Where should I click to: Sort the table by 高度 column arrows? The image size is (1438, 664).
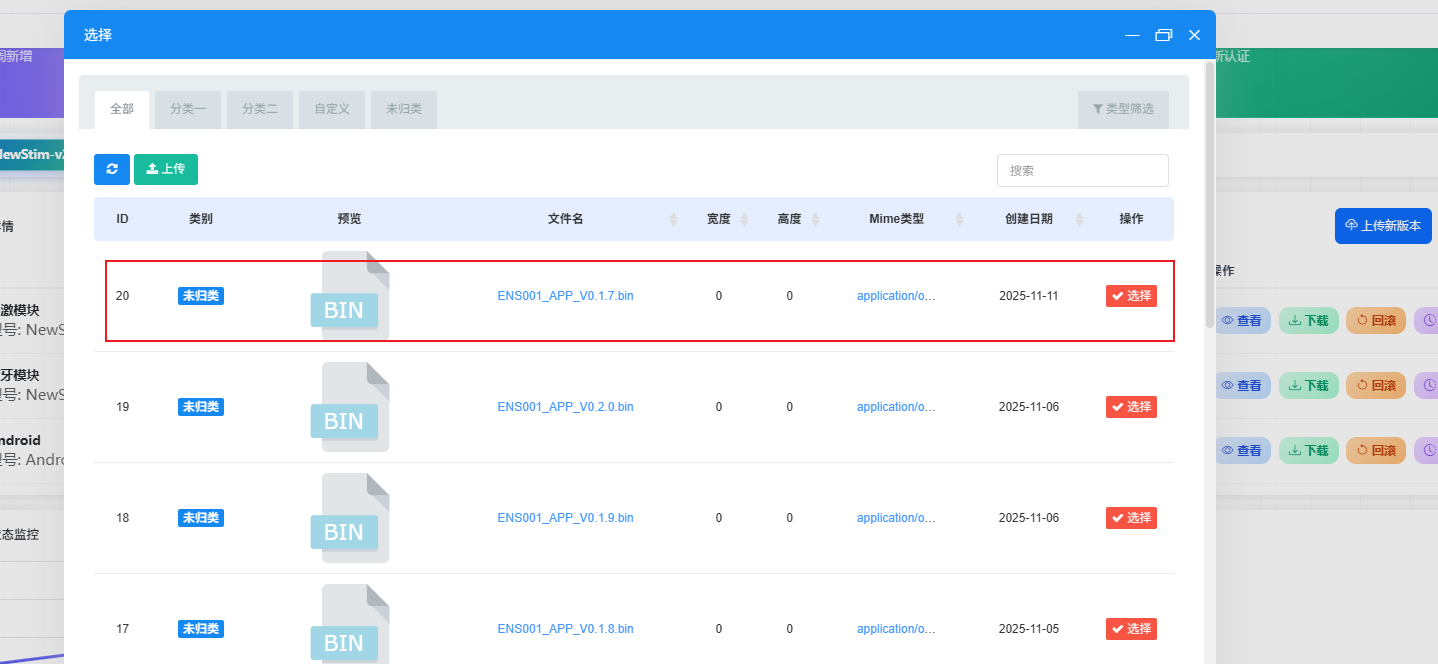point(815,219)
